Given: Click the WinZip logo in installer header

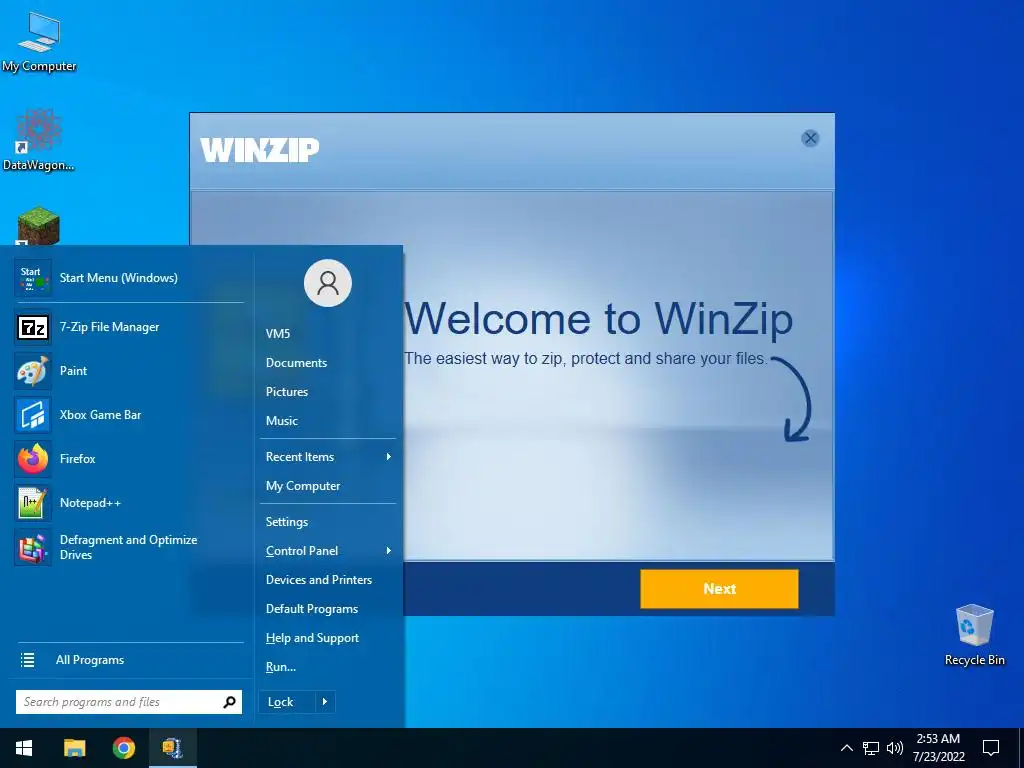Looking at the screenshot, I should coord(259,150).
